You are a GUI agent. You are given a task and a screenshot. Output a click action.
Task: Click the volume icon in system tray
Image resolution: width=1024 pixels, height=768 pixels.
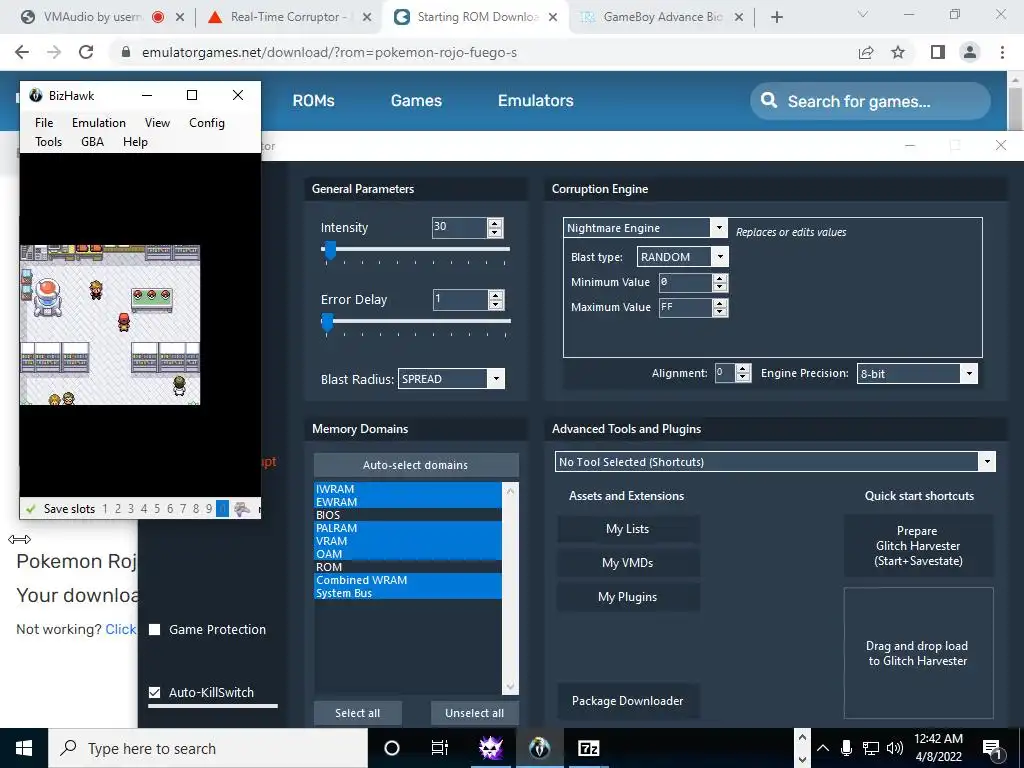pyautogui.click(x=895, y=748)
